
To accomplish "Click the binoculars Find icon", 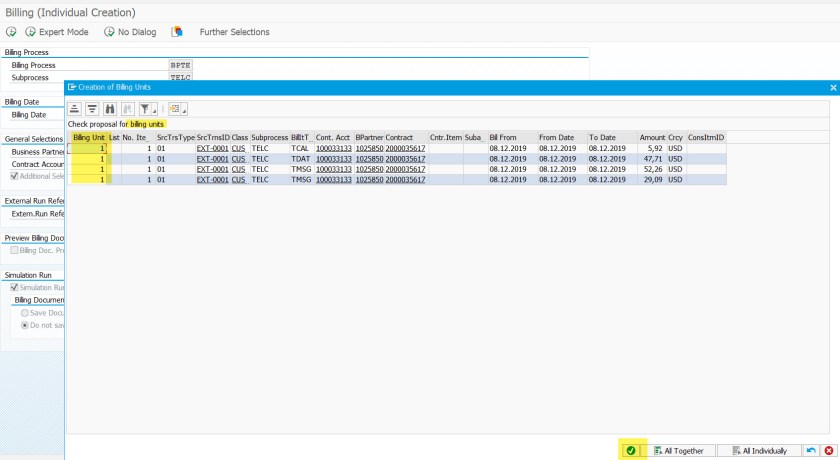I will coord(110,109).
